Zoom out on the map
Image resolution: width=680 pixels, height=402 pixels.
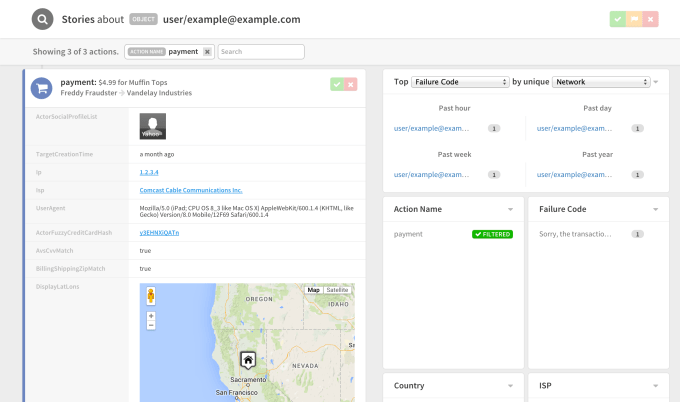coord(151,325)
